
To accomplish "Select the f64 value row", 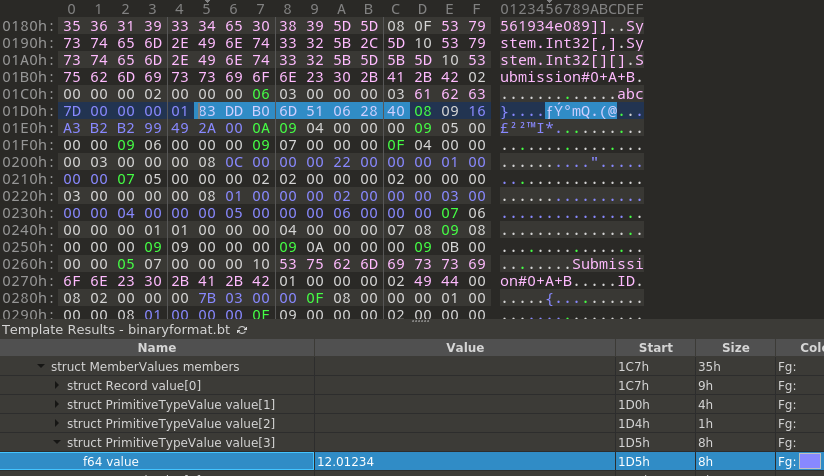I will [x=412, y=461].
